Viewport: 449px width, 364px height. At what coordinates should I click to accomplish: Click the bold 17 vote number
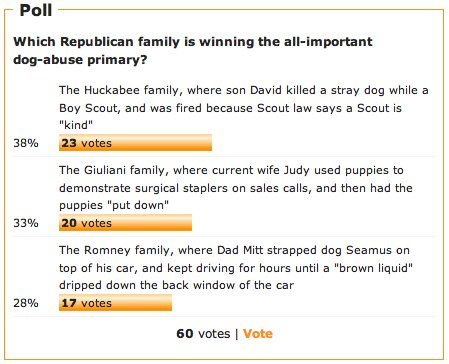coord(69,303)
